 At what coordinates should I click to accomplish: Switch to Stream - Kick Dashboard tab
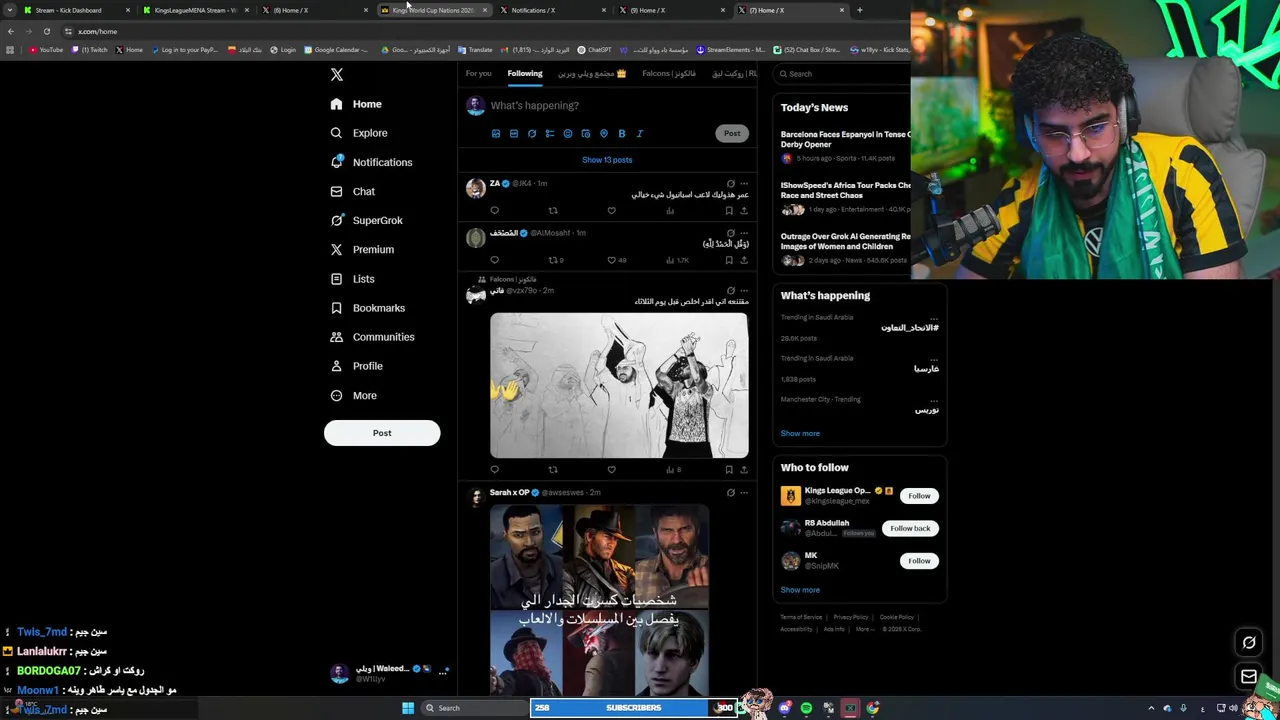point(76,10)
